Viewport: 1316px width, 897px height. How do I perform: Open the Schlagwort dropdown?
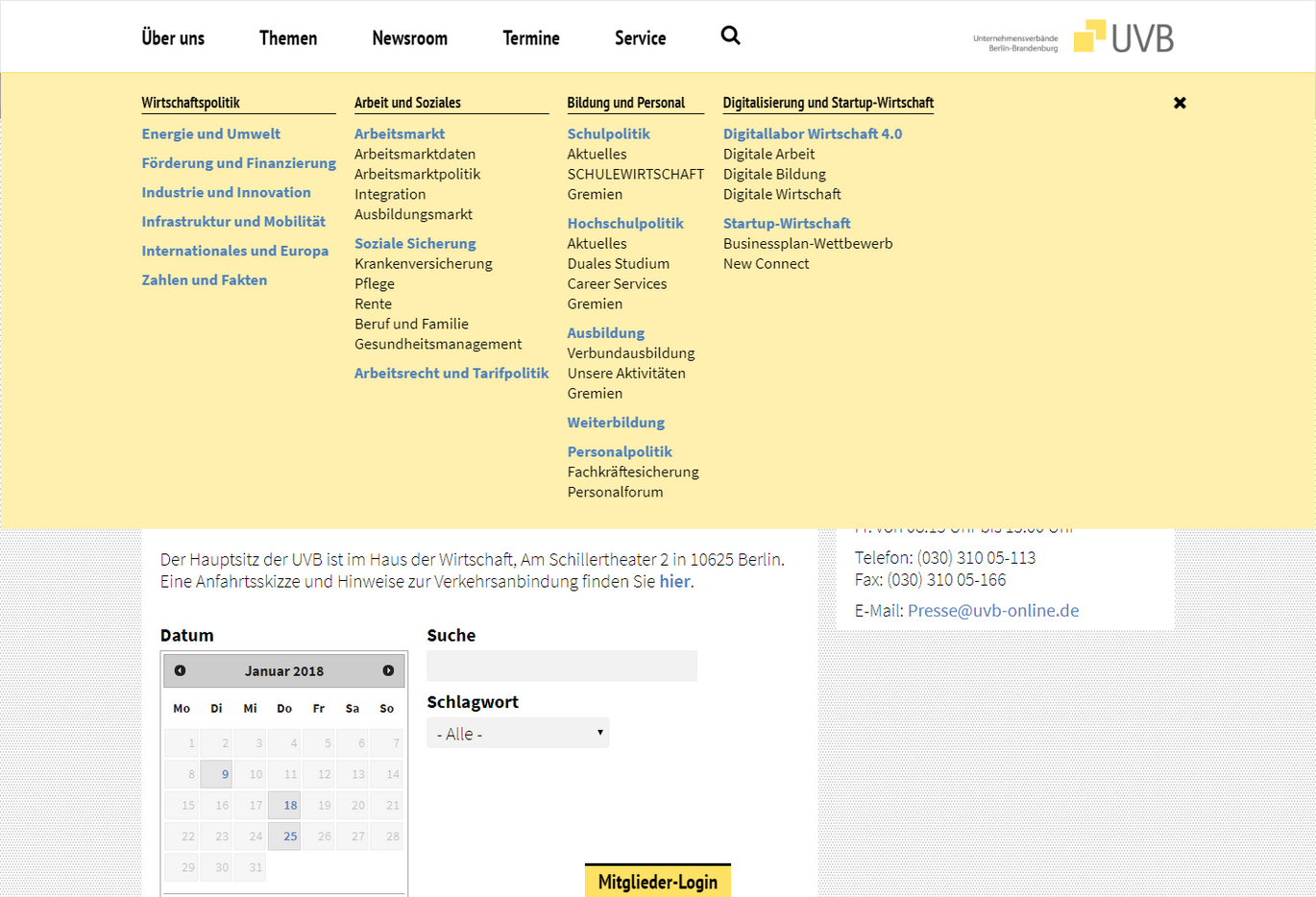(518, 733)
